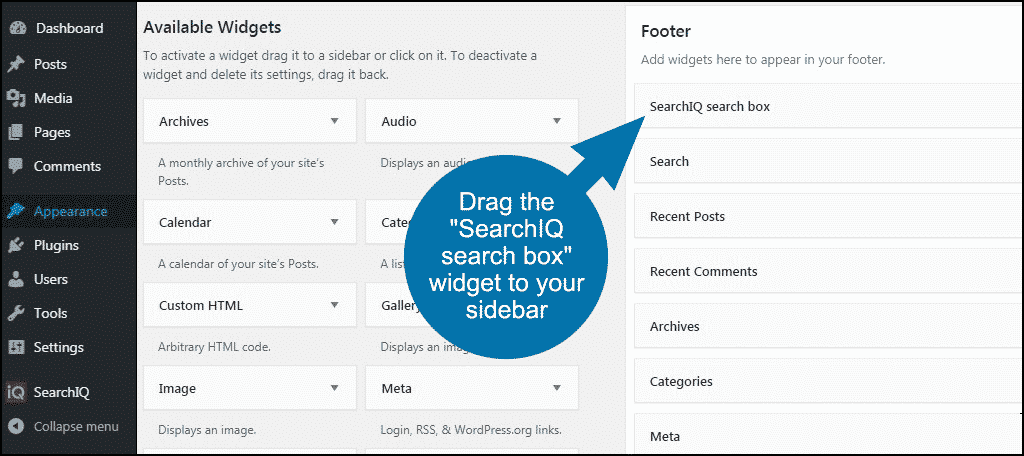Click the Plugins plug icon
The image size is (1024, 456).
[x=16, y=245]
